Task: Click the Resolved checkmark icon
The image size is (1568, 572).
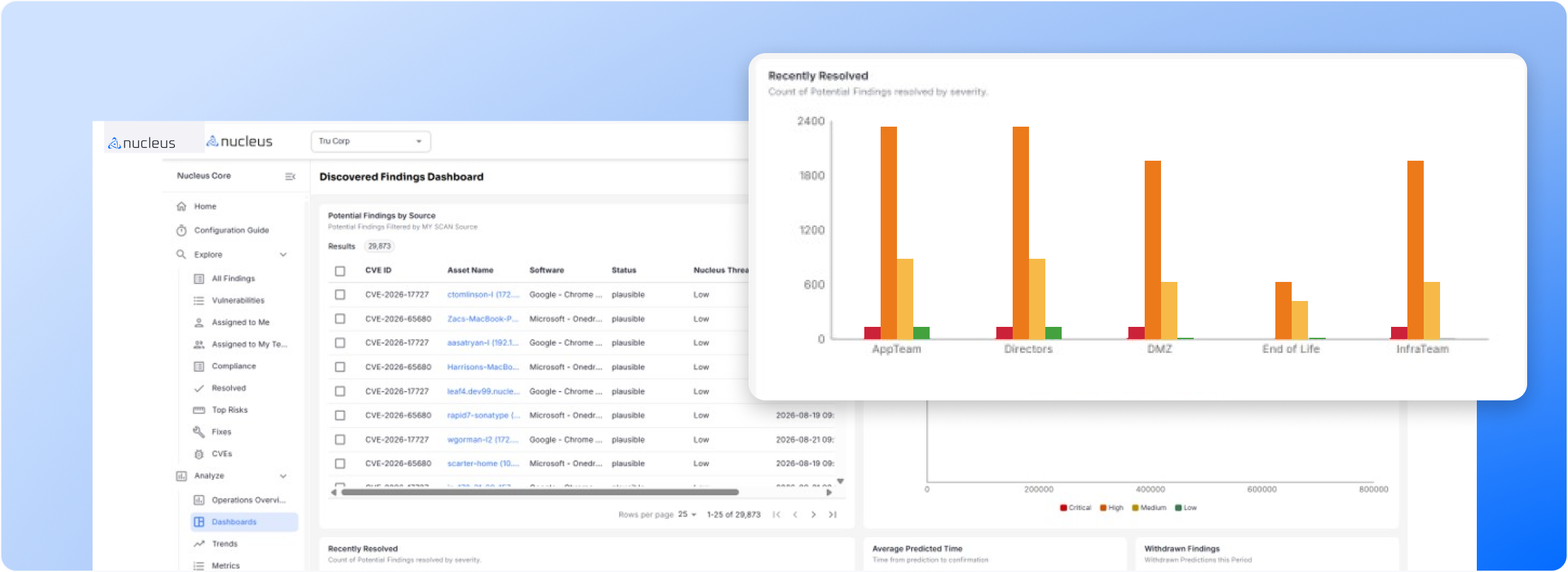Action: coord(199,388)
